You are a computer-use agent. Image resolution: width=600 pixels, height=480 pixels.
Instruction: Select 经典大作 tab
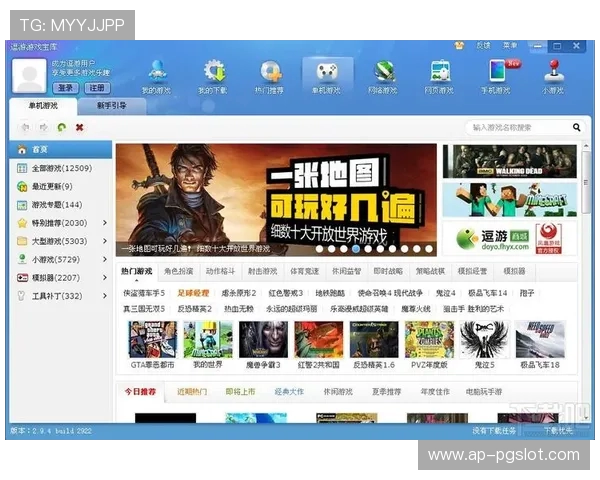click(289, 392)
